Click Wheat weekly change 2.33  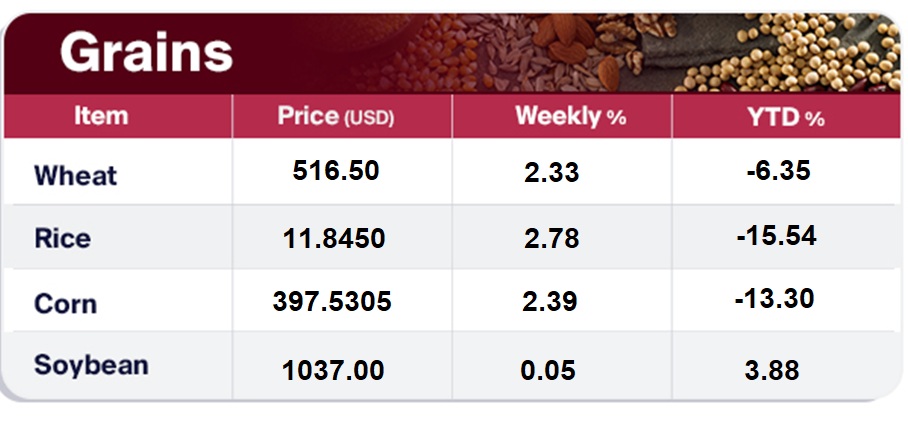pos(551,173)
